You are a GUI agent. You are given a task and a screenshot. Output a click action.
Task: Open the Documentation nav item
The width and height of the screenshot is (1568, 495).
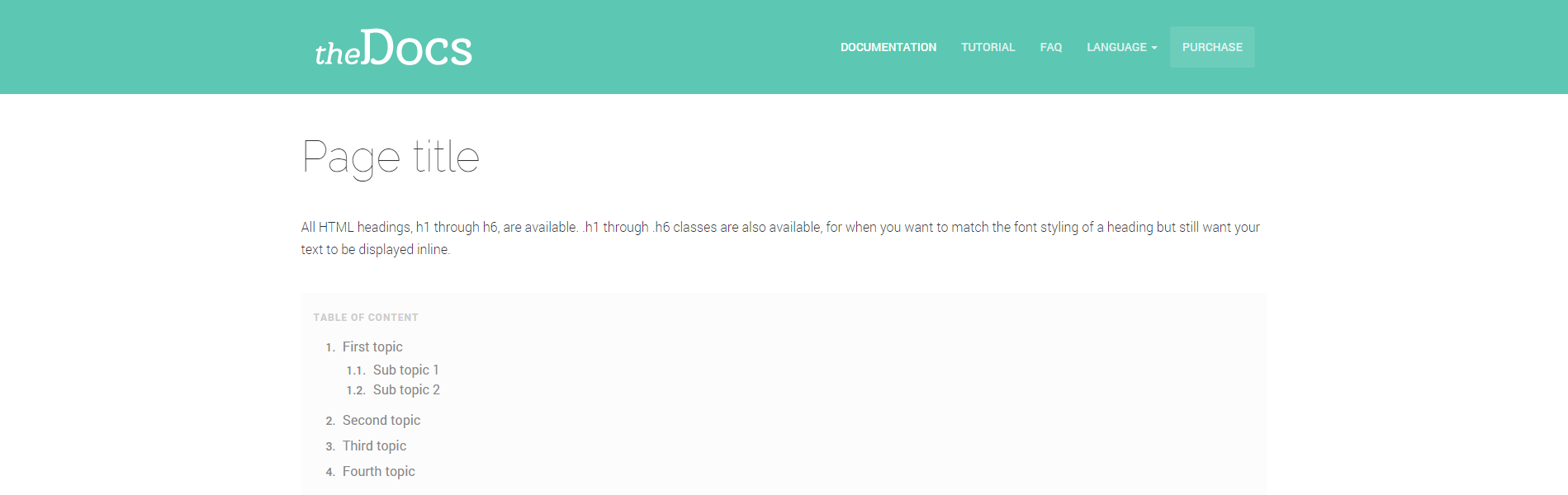tap(888, 47)
